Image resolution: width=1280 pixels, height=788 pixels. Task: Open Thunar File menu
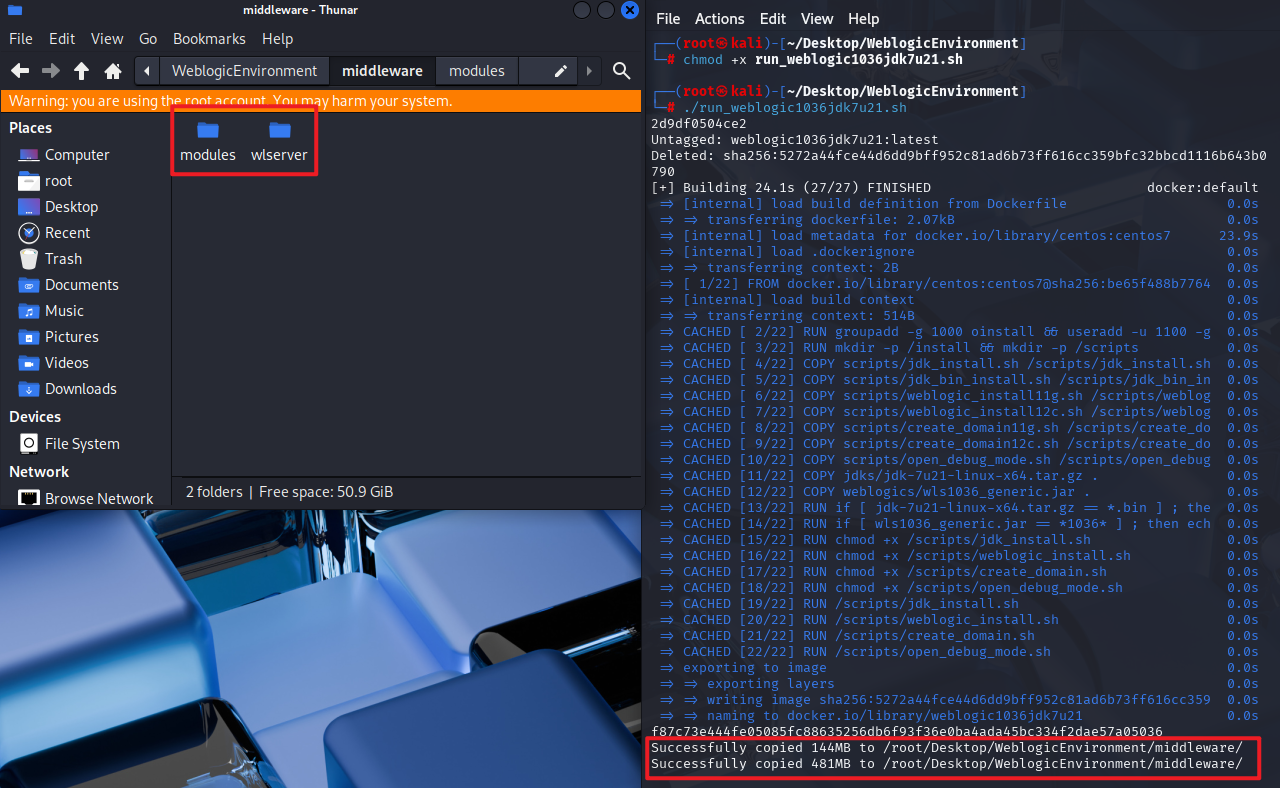tap(21, 39)
